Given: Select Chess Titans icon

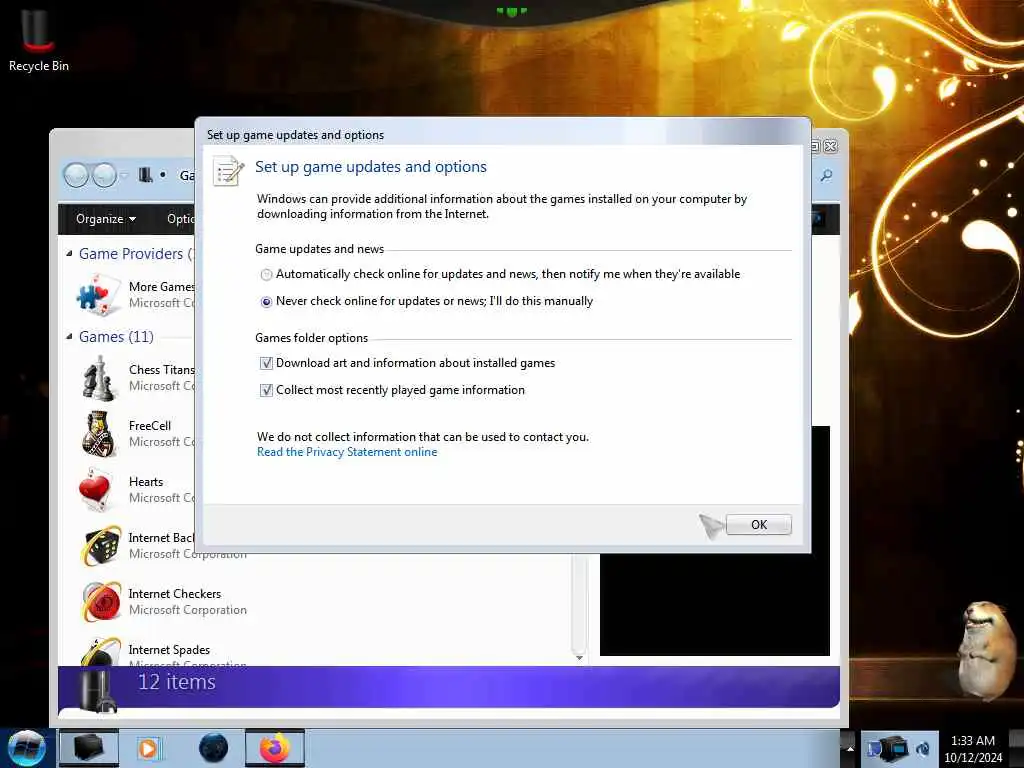Looking at the screenshot, I should [99, 377].
